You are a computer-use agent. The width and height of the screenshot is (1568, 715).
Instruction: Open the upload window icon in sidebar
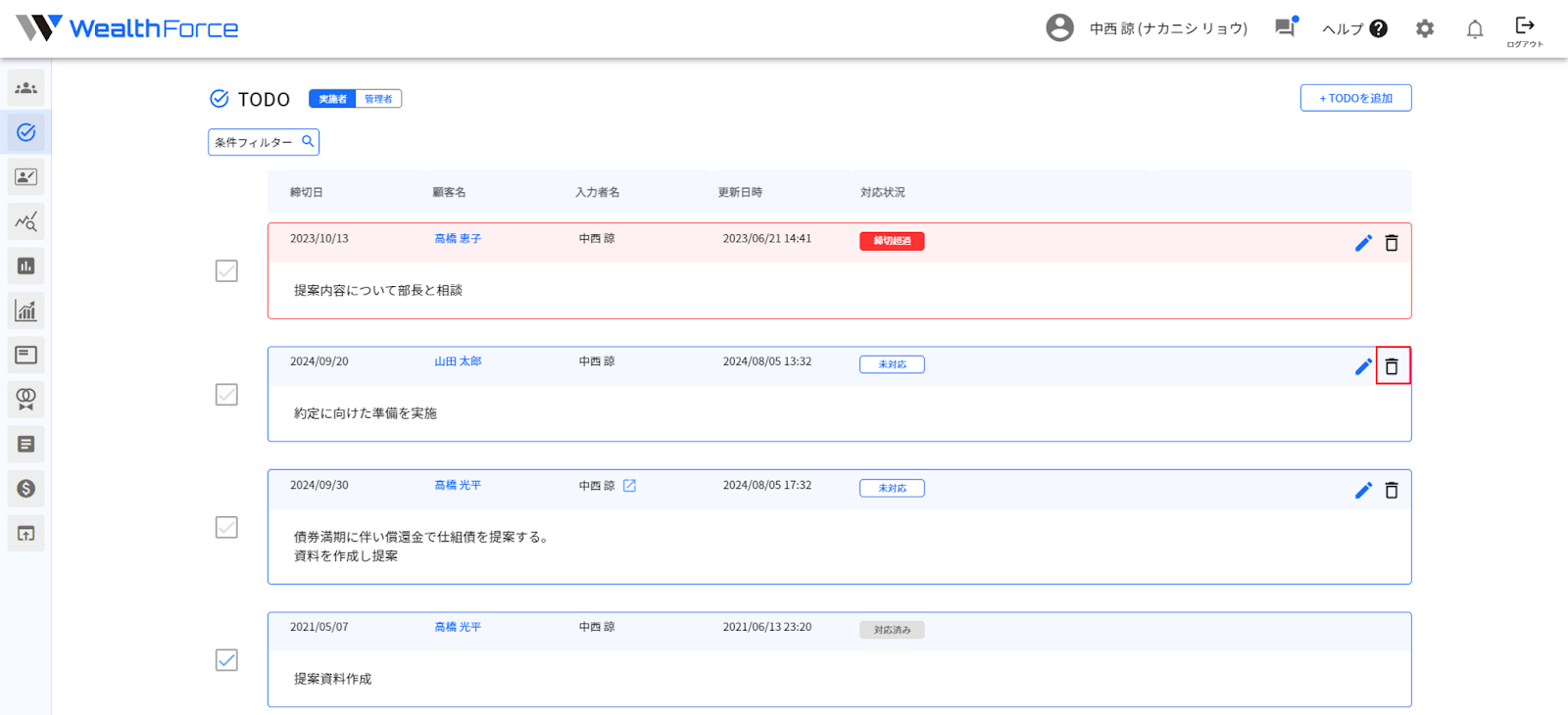click(26, 534)
